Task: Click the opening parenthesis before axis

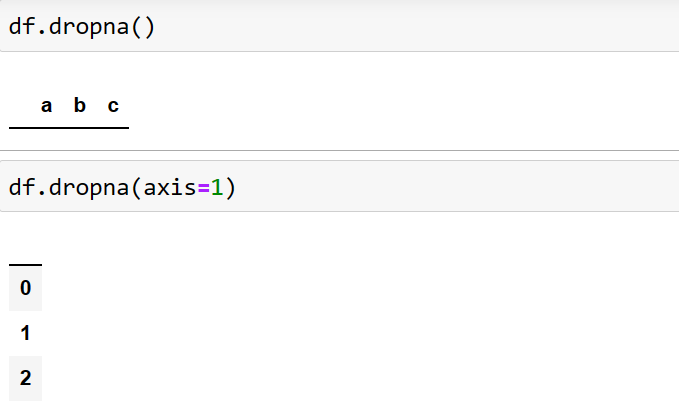Action: [x=136, y=187]
